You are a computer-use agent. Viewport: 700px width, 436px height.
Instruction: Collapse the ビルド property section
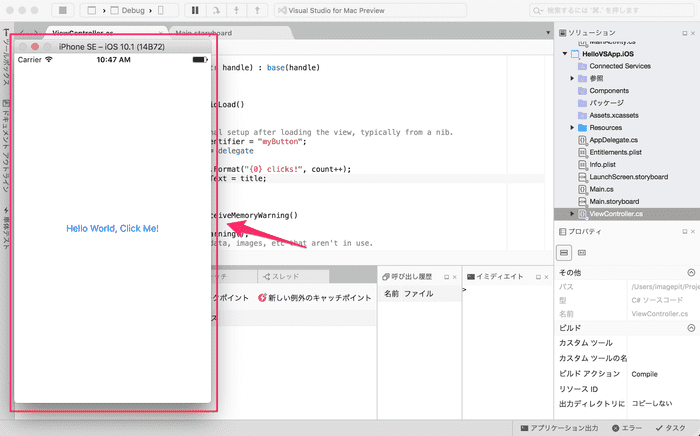(x=690, y=328)
